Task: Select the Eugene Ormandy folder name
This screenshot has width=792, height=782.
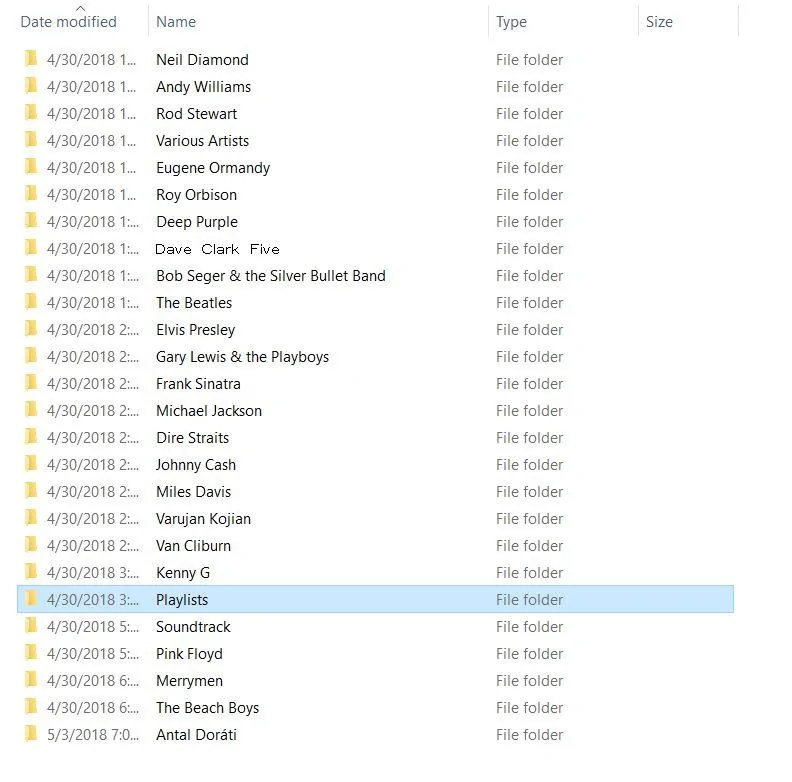Action: coord(213,168)
